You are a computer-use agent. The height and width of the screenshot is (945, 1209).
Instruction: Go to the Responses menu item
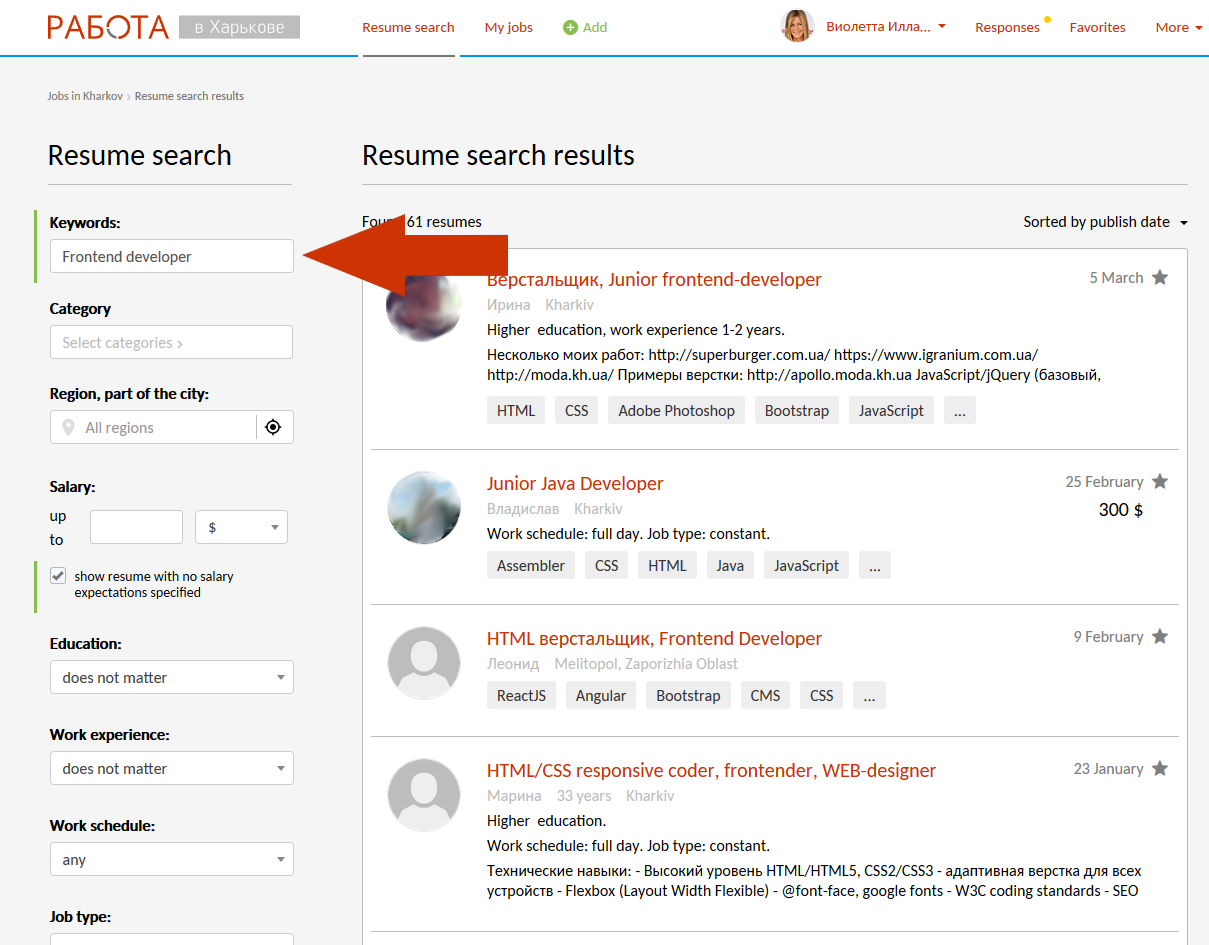[1007, 28]
